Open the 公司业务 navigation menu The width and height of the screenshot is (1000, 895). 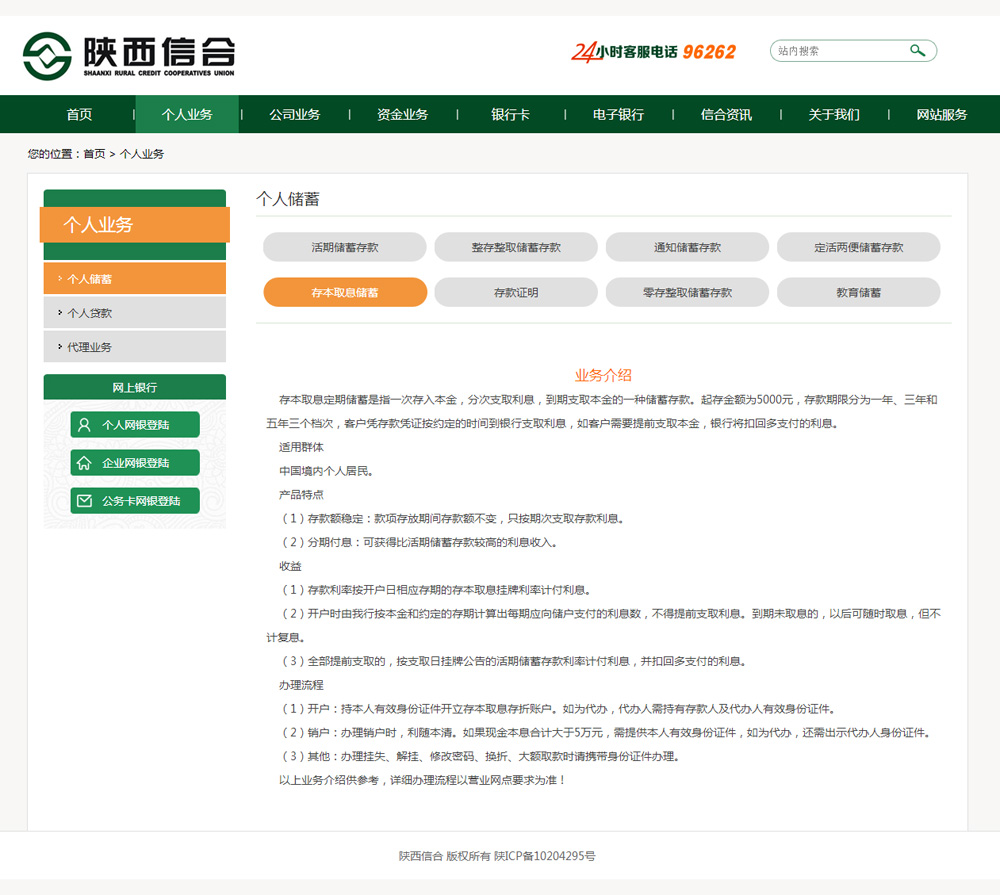point(294,115)
